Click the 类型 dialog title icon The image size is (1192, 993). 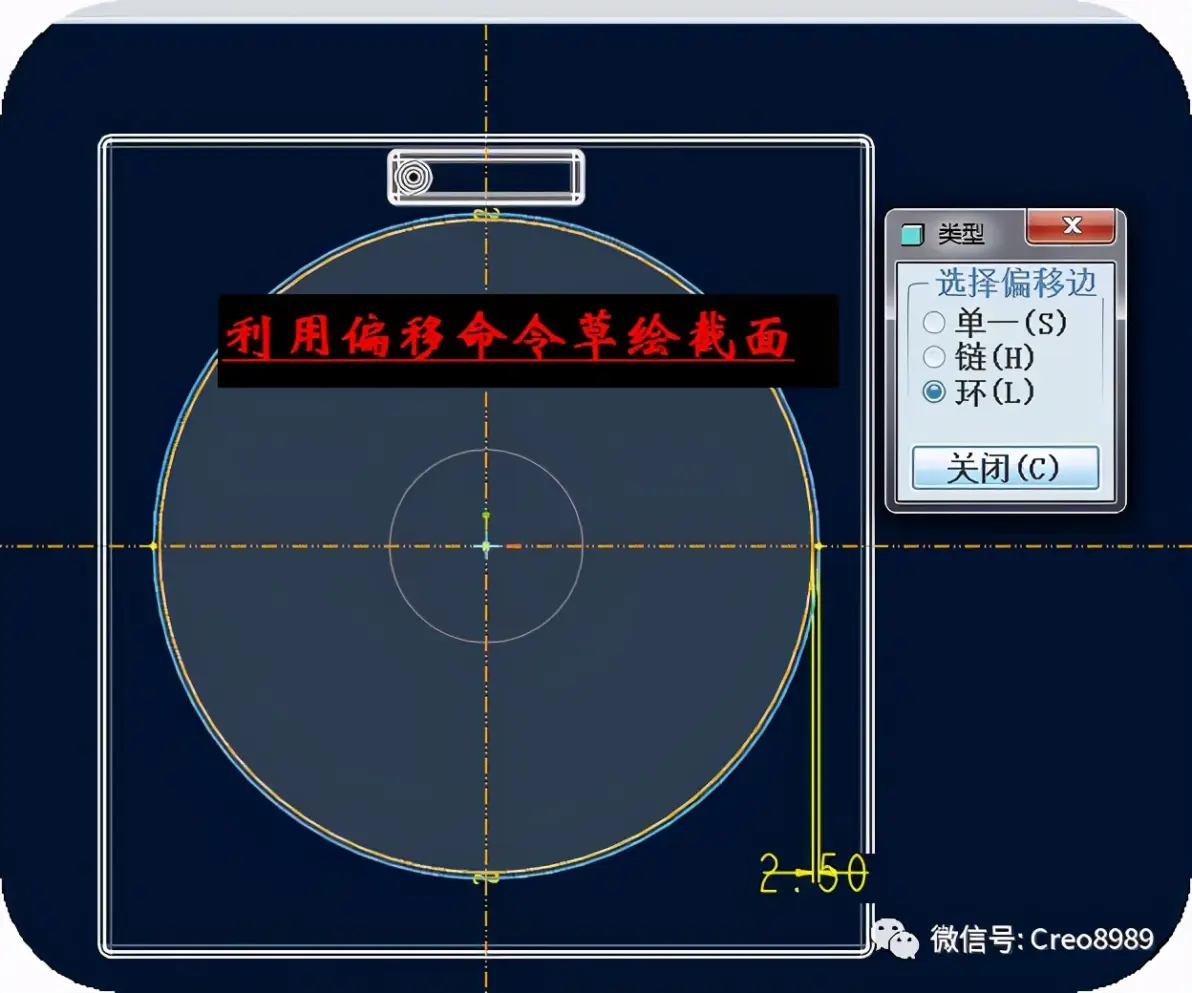[x=911, y=233]
